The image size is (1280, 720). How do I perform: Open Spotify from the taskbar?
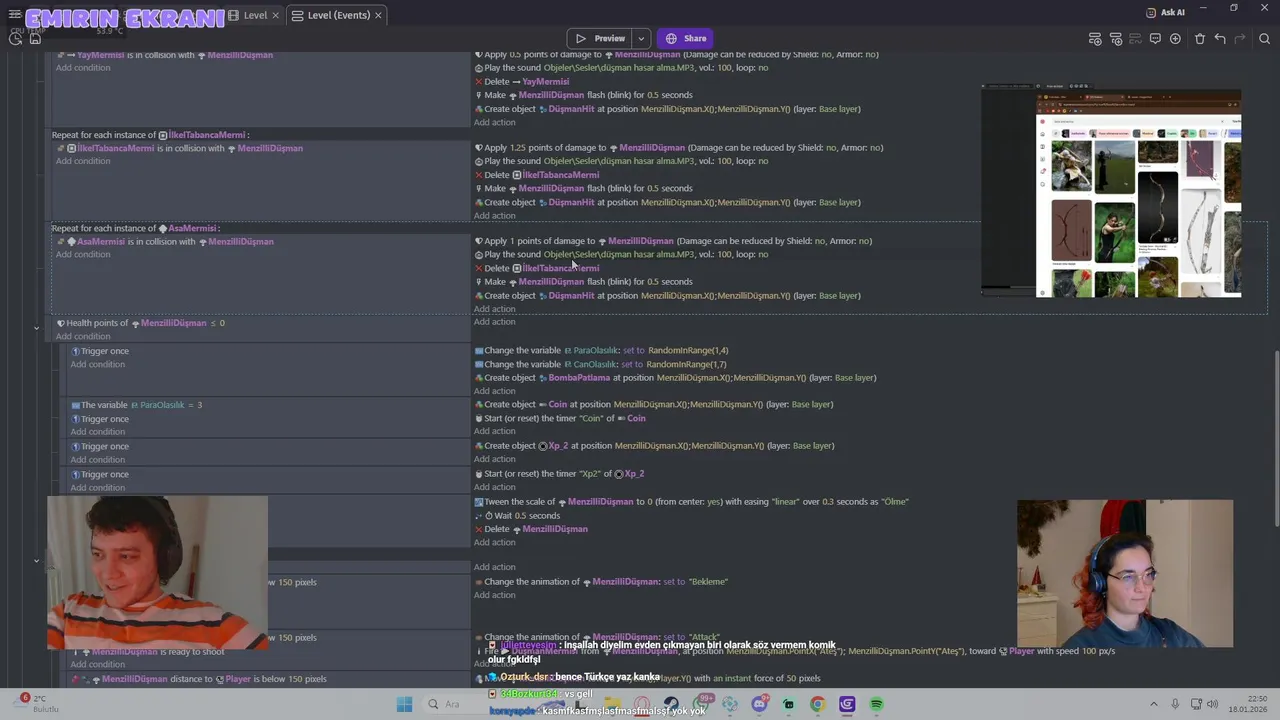(876, 704)
